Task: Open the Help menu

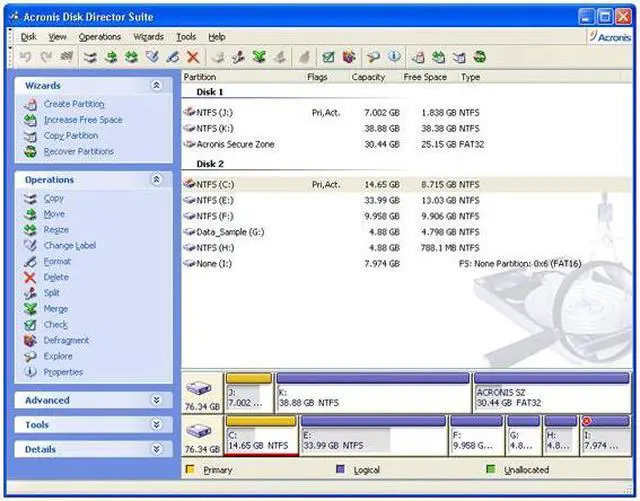Action: click(217, 37)
